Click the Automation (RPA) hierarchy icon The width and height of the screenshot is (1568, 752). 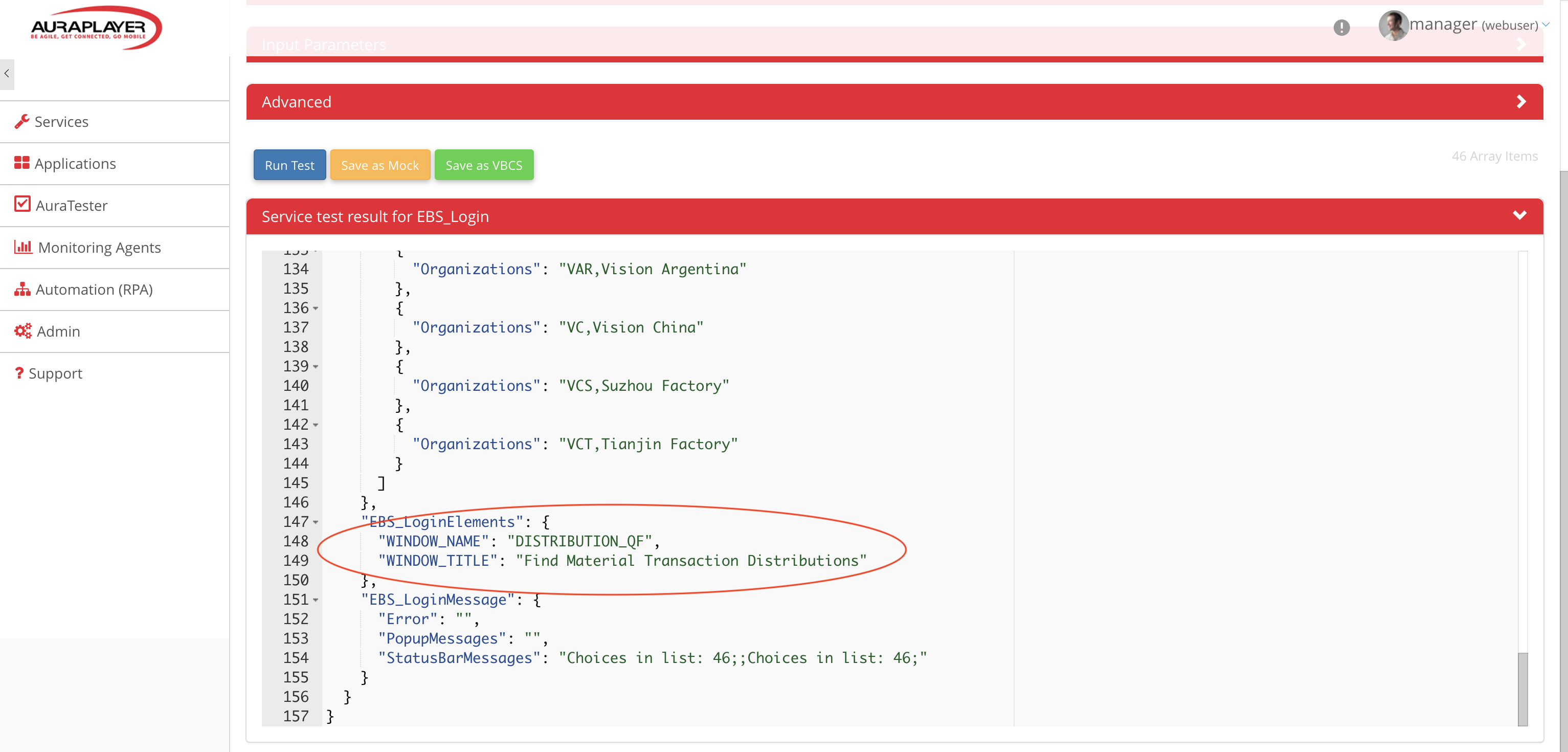(x=23, y=289)
